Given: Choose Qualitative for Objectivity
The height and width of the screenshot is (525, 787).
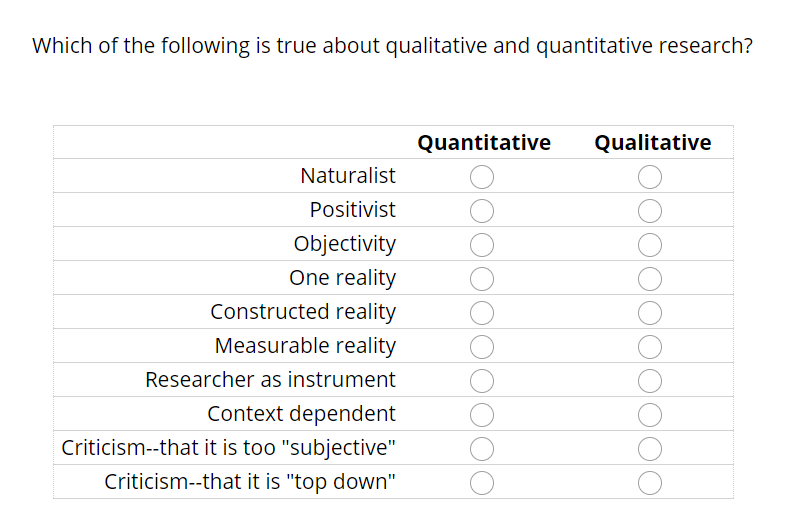Looking at the screenshot, I should tap(650, 245).
